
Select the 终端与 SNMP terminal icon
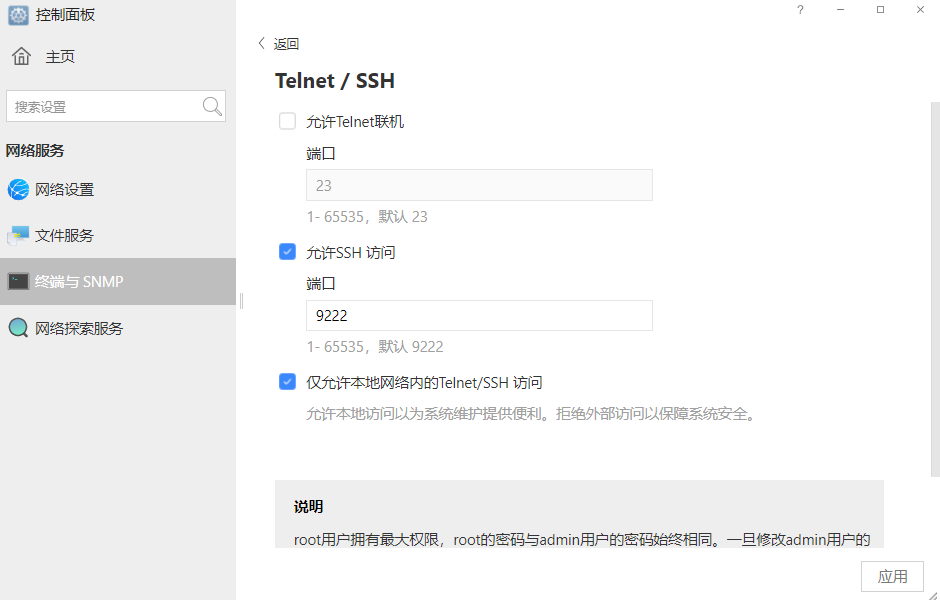pyautogui.click(x=18, y=281)
